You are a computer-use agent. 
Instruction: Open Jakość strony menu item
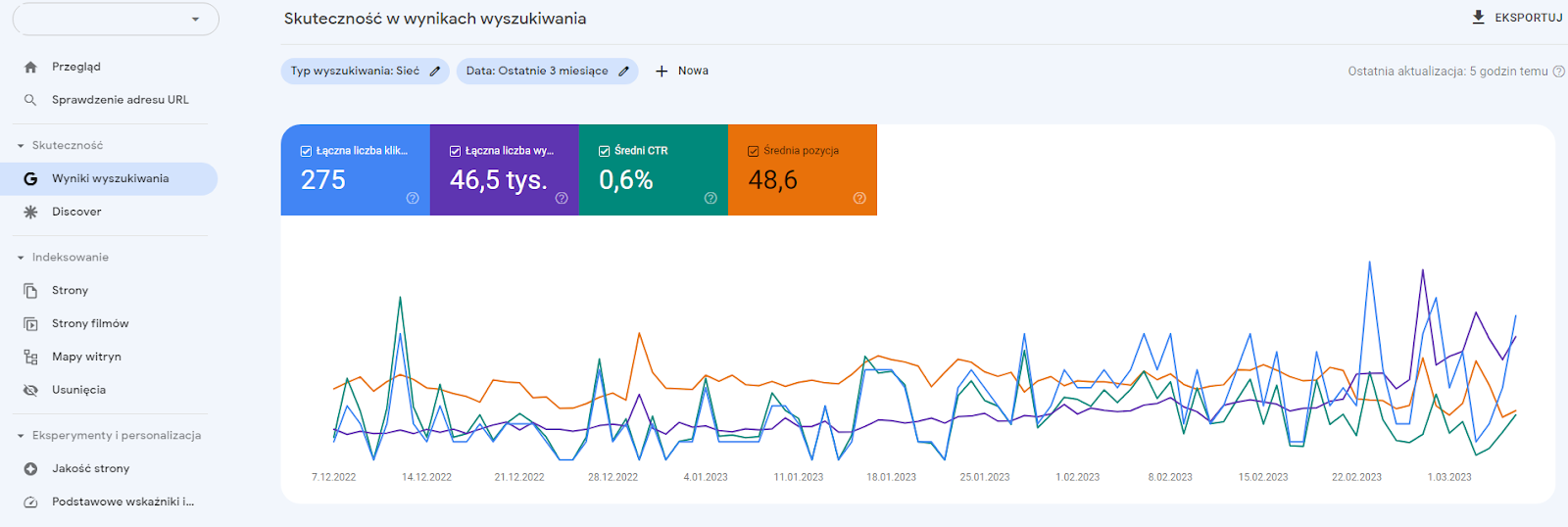coord(90,468)
